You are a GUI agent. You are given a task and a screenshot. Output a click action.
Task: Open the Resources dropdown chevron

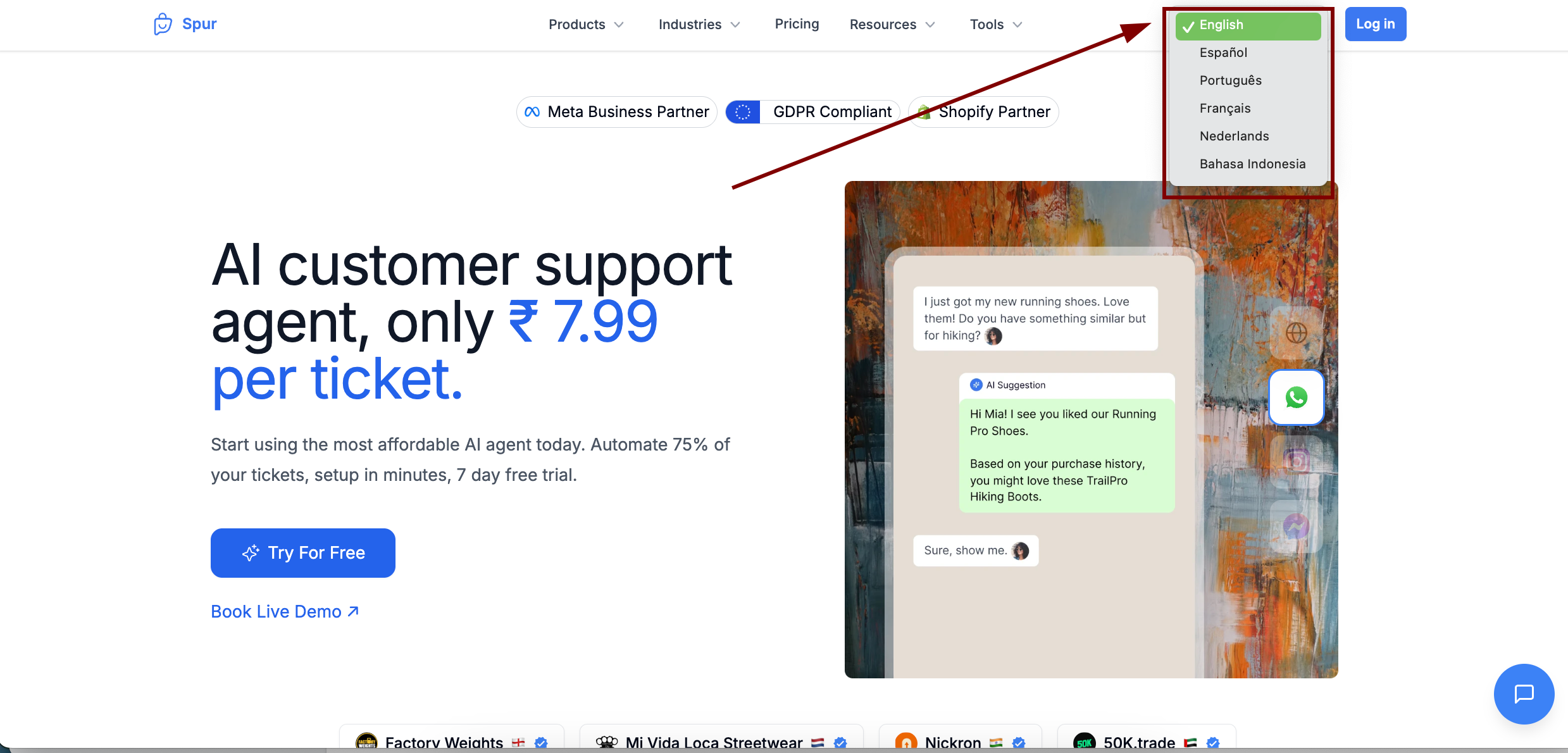(x=930, y=25)
